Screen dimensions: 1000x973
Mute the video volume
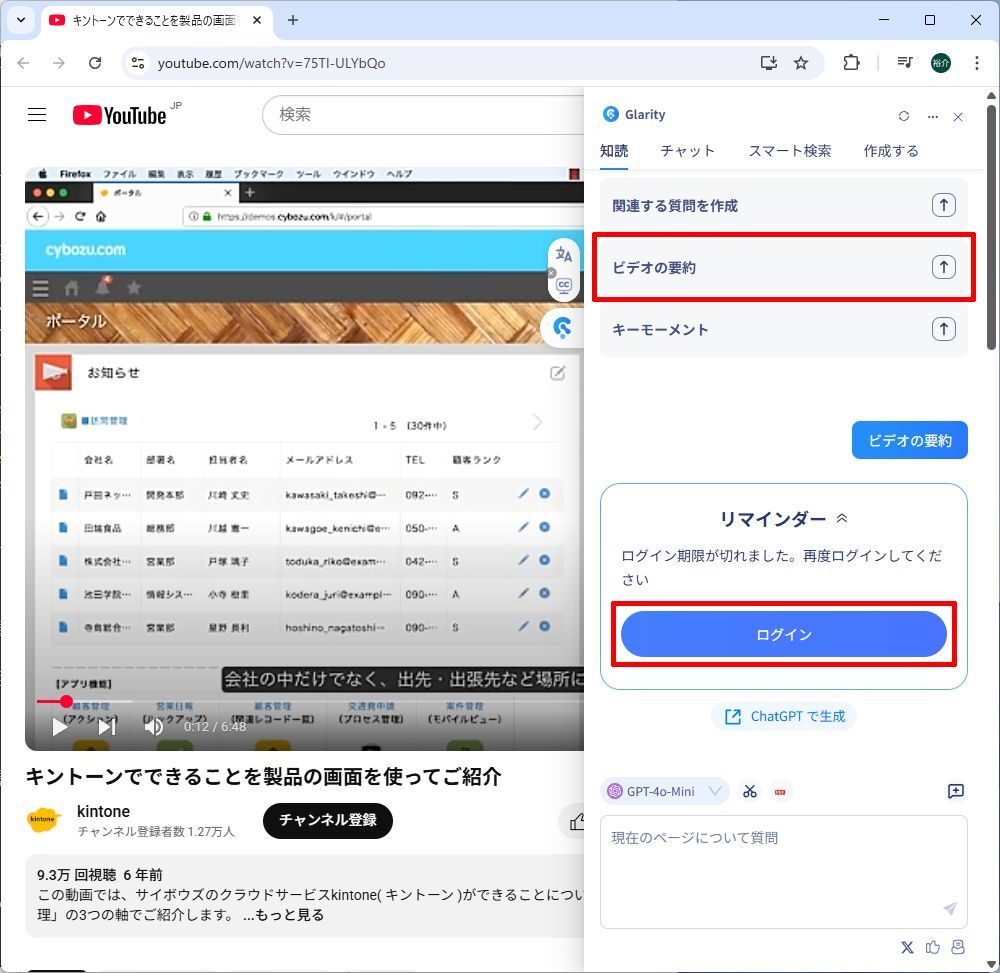click(153, 726)
